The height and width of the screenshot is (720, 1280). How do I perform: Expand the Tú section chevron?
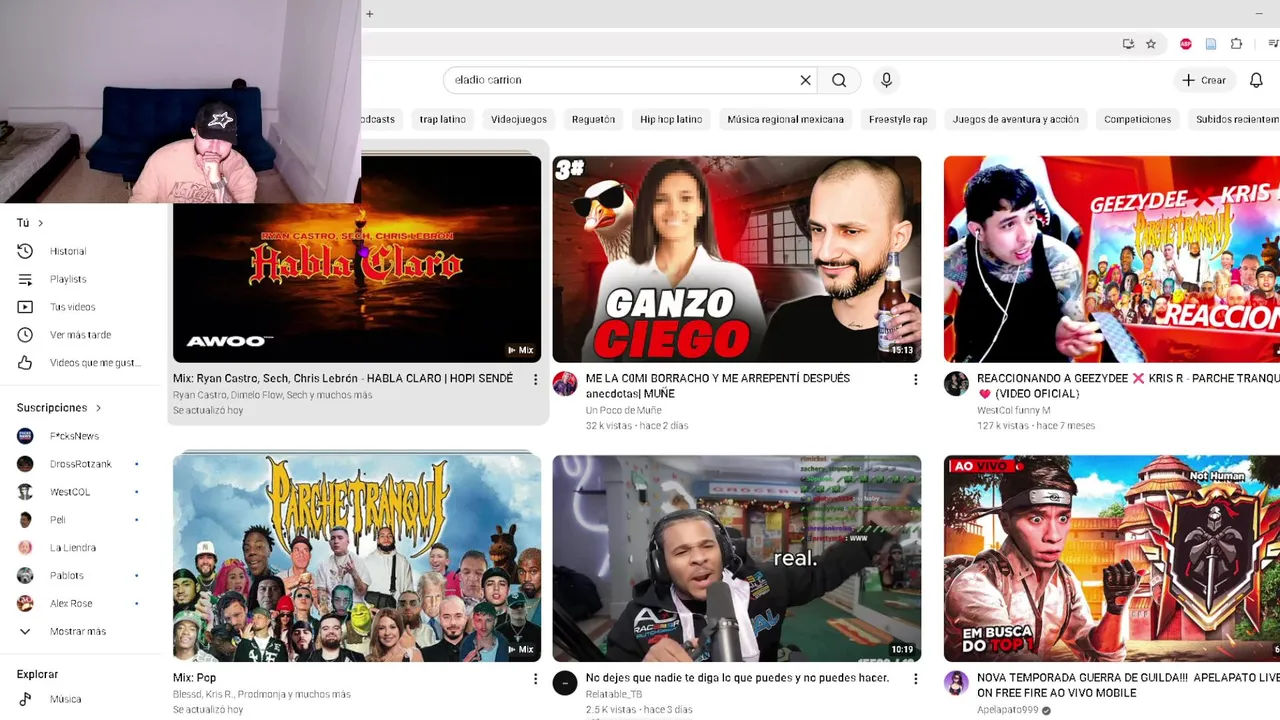pyautogui.click(x=40, y=223)
